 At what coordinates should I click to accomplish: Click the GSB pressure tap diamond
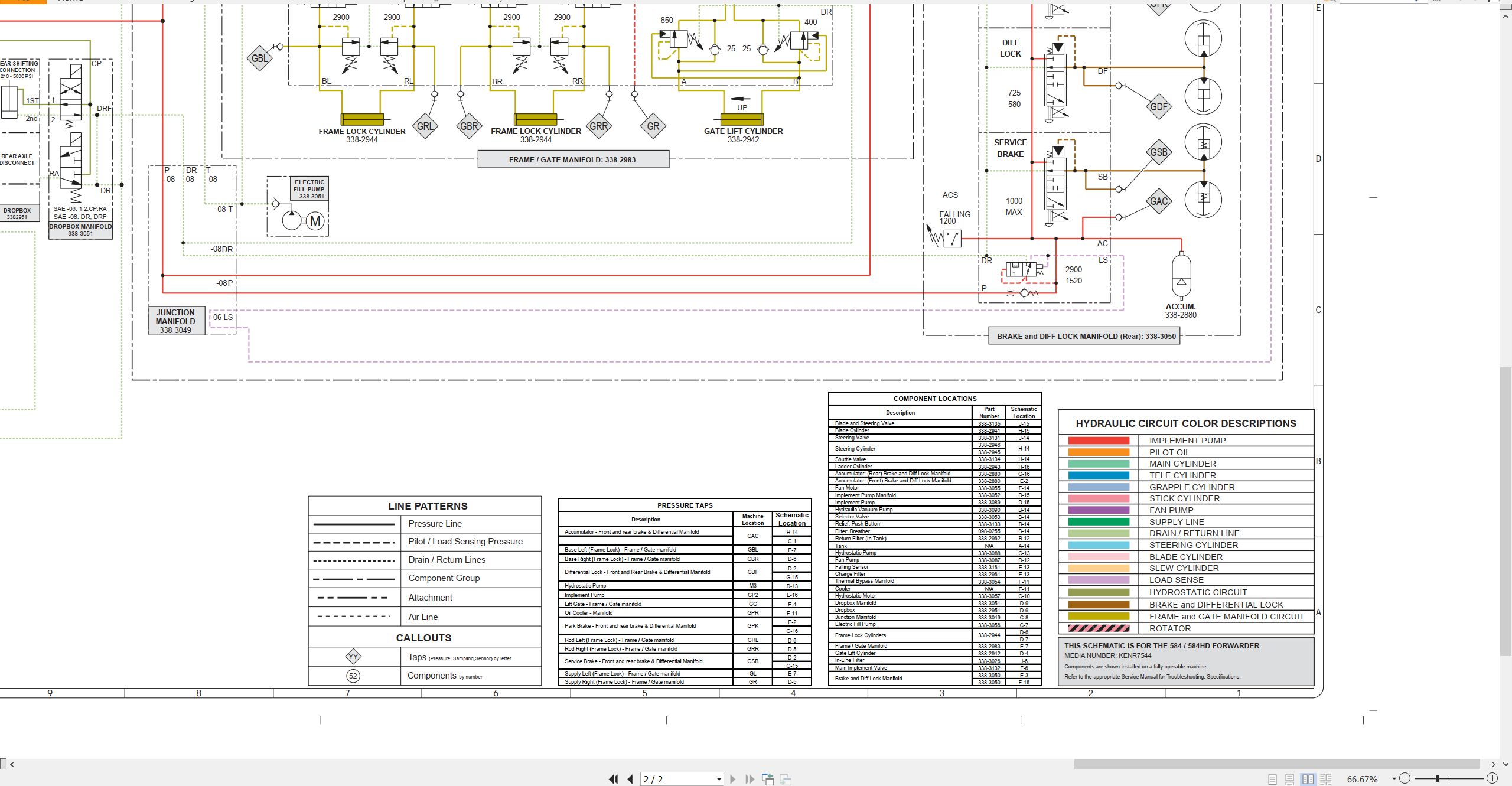coord(1159,152)
